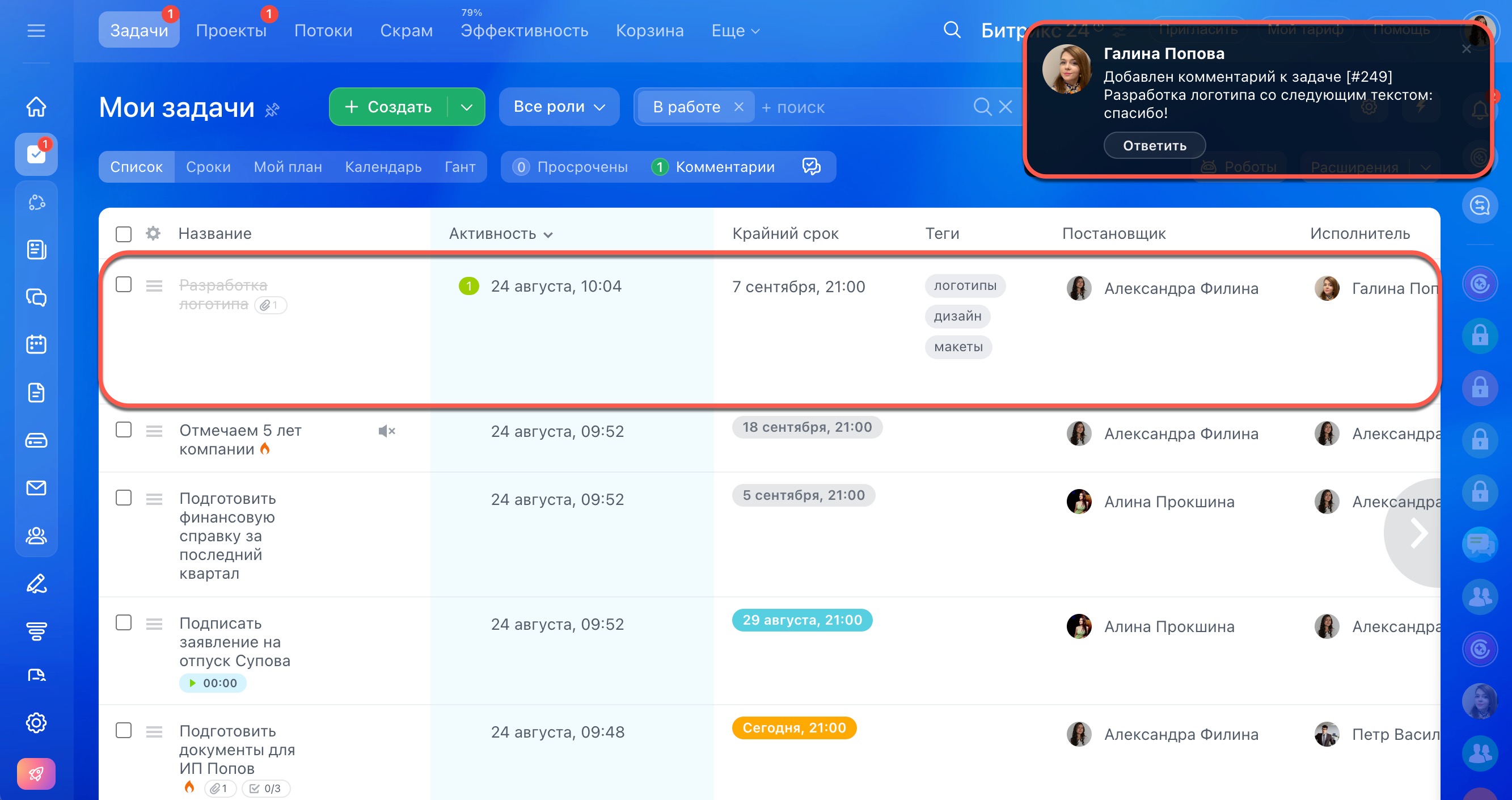Switch to Сроки view
Screen dimensions: 1512x800
pos(208,167)
